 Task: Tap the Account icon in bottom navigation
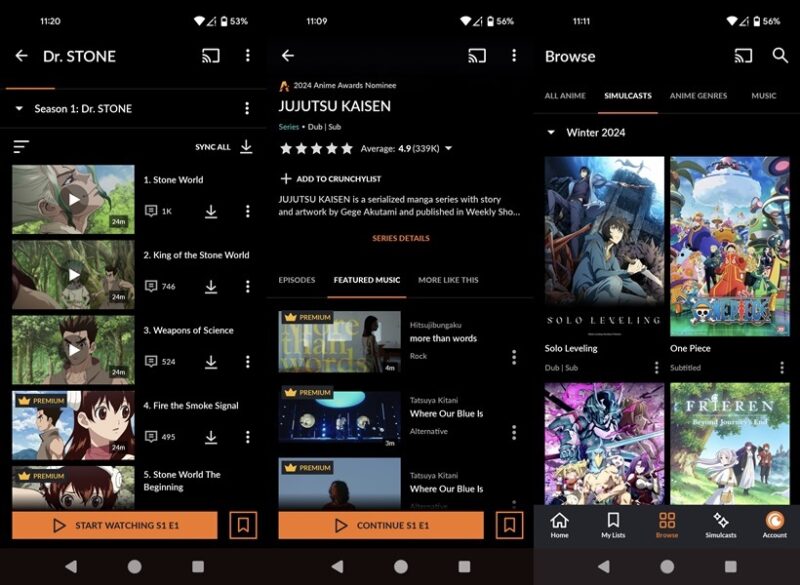coord(774,525)
